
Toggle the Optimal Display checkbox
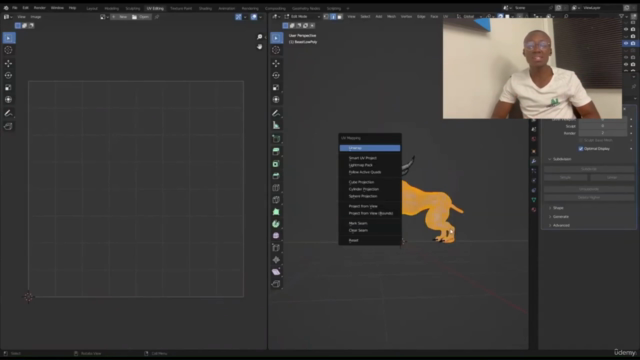pyautogui.click(x=581, y=149)
